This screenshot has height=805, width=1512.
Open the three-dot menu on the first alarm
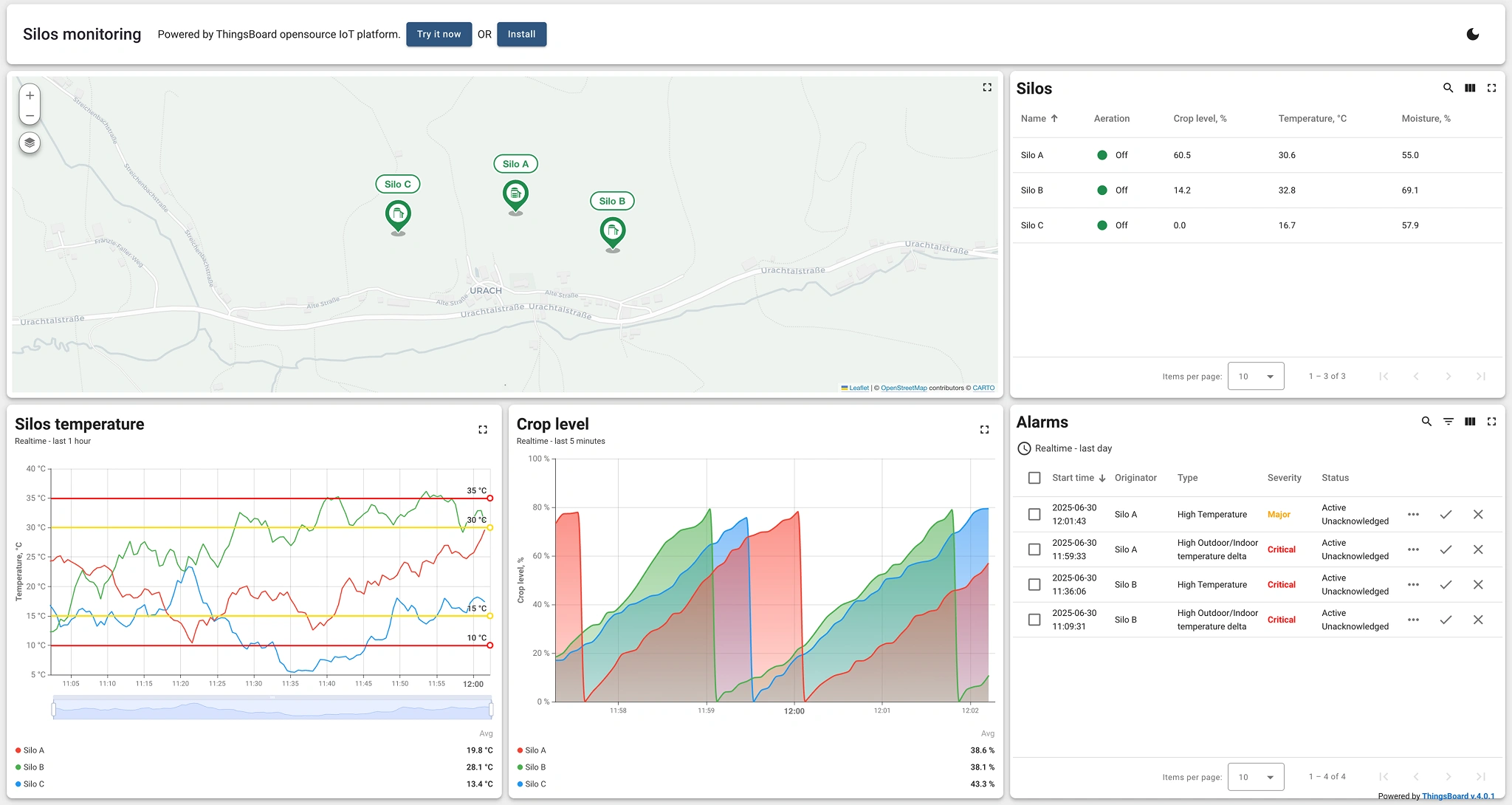1414,514
